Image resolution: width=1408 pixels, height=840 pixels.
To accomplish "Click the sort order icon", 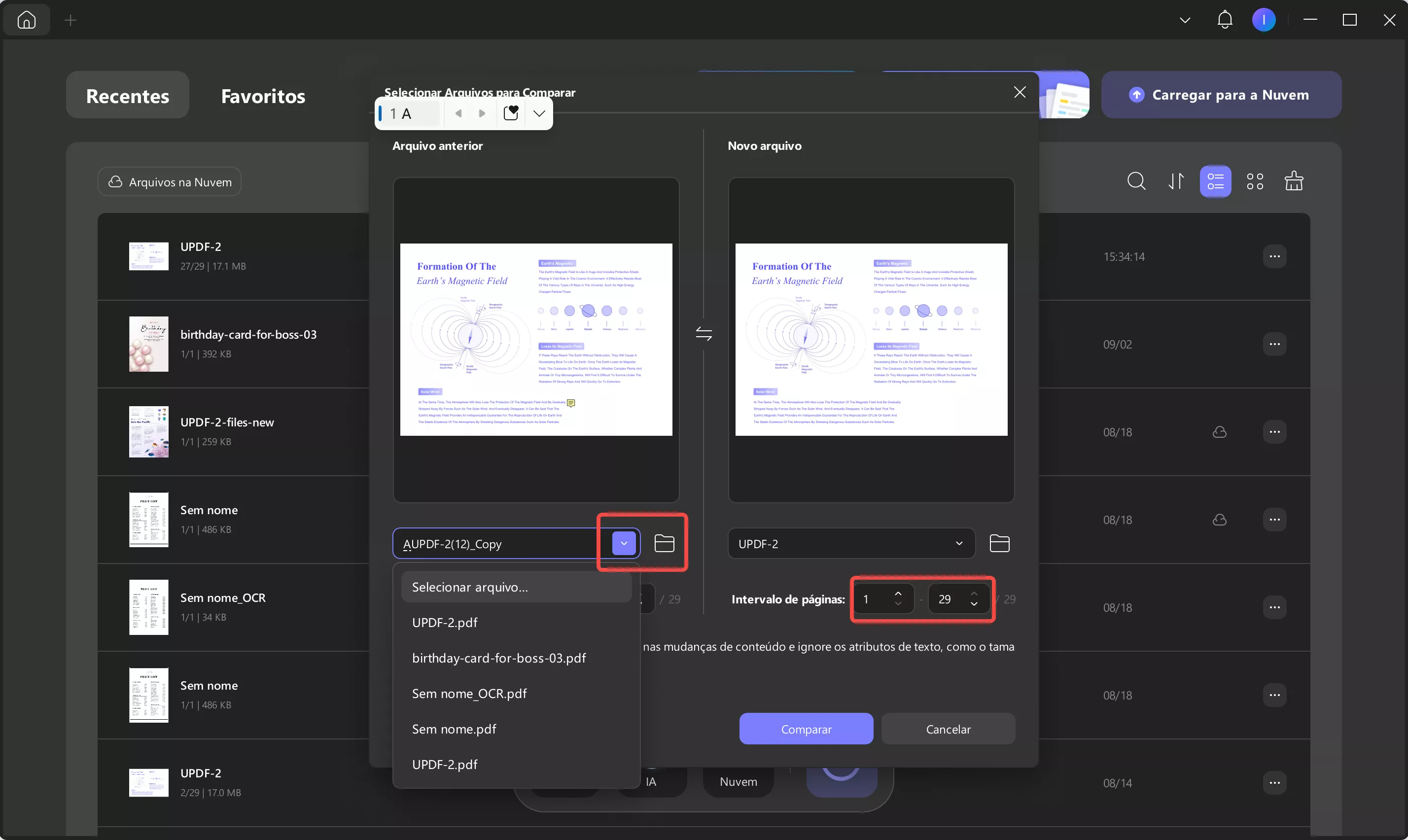I will pos(1176,181).
